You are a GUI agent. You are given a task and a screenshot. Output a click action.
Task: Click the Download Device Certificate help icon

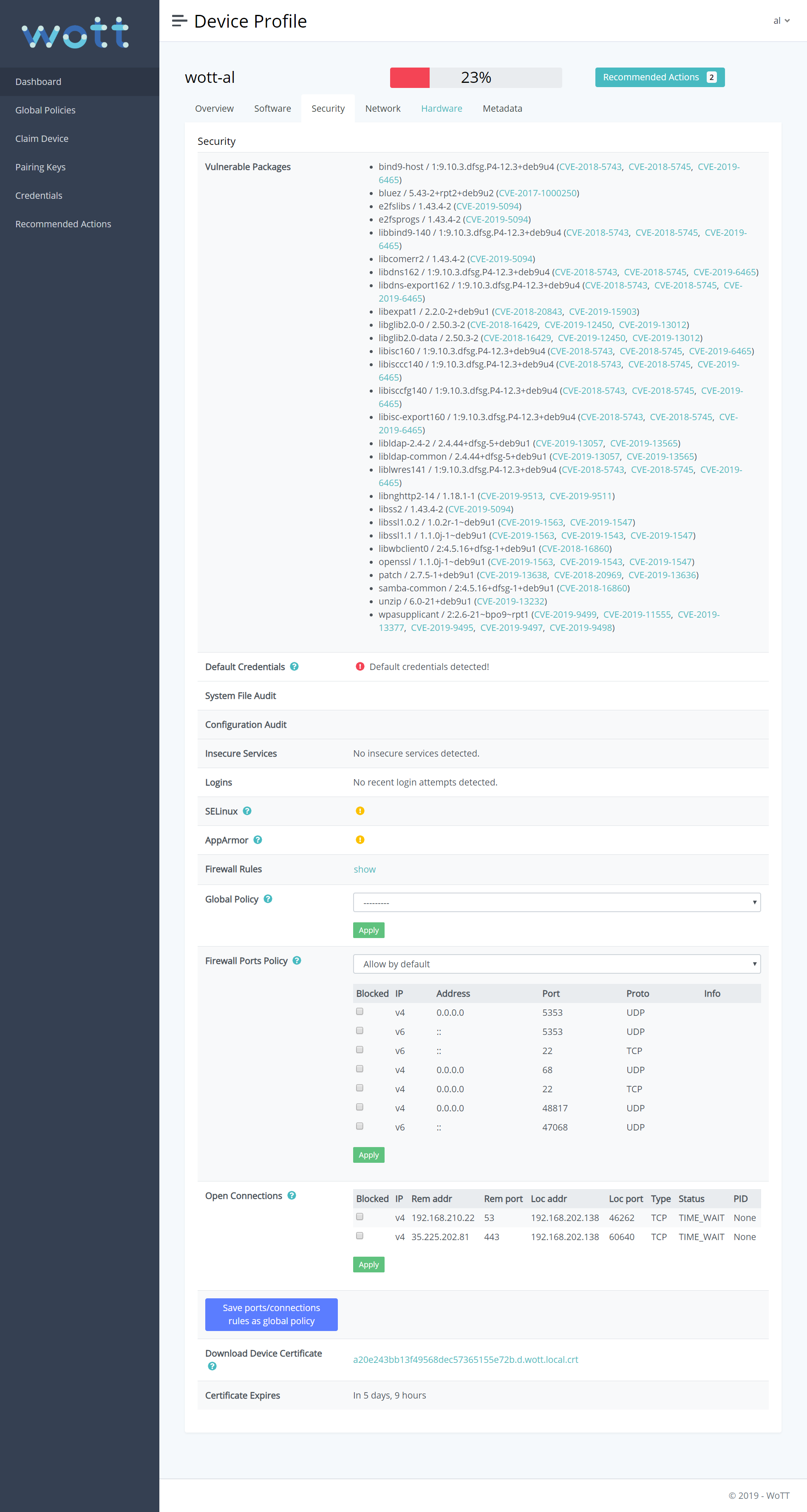click(212, 1366)
